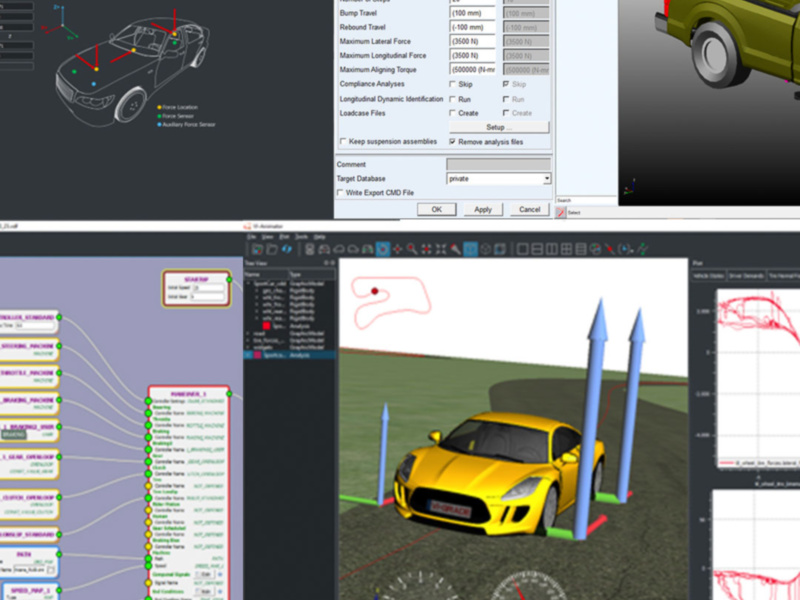
Task: Open the Tools menu in VI-Animator
Action: (x=303, y=237)
